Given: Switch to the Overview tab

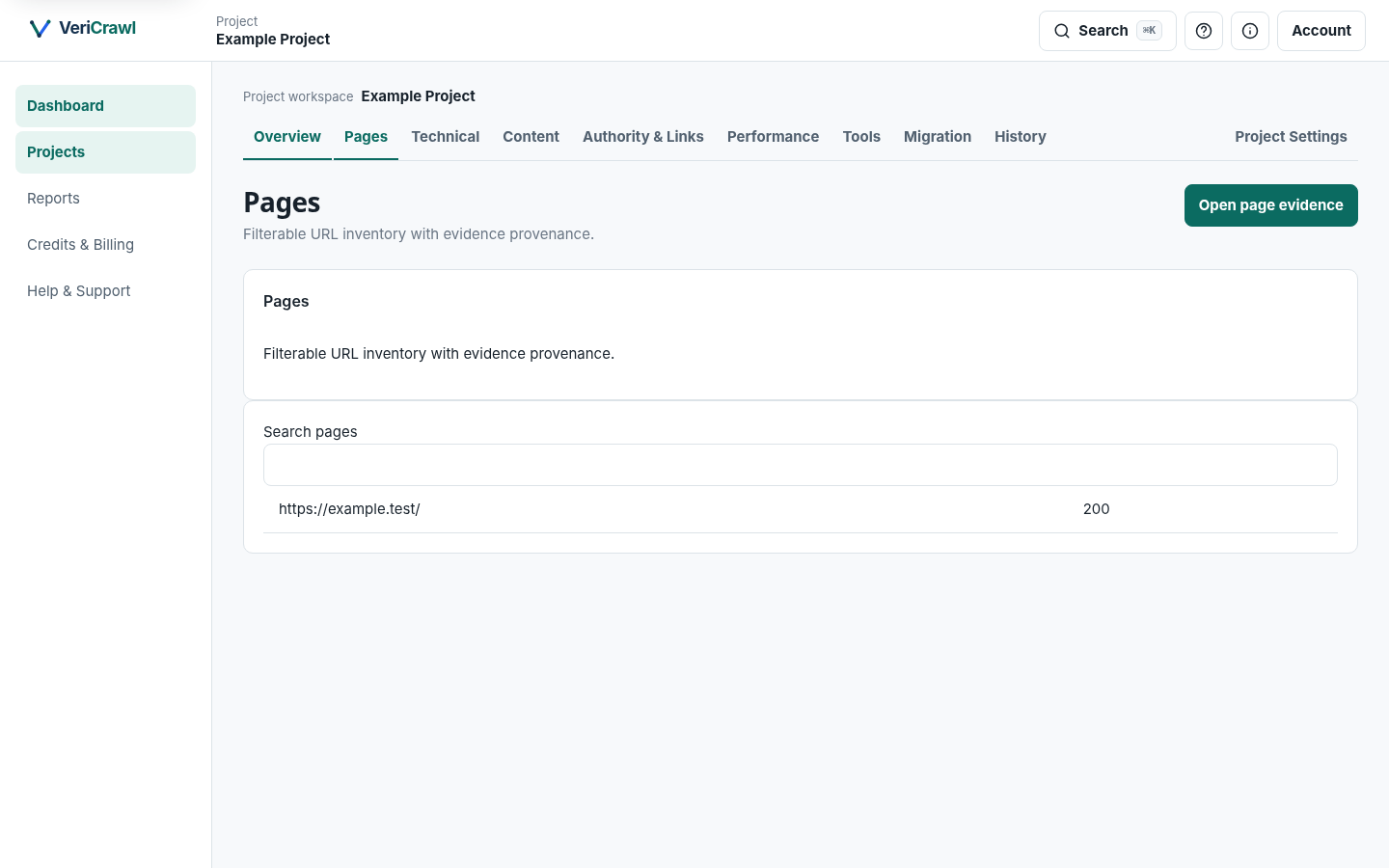Looking at the screenshot, I should 287,137.
